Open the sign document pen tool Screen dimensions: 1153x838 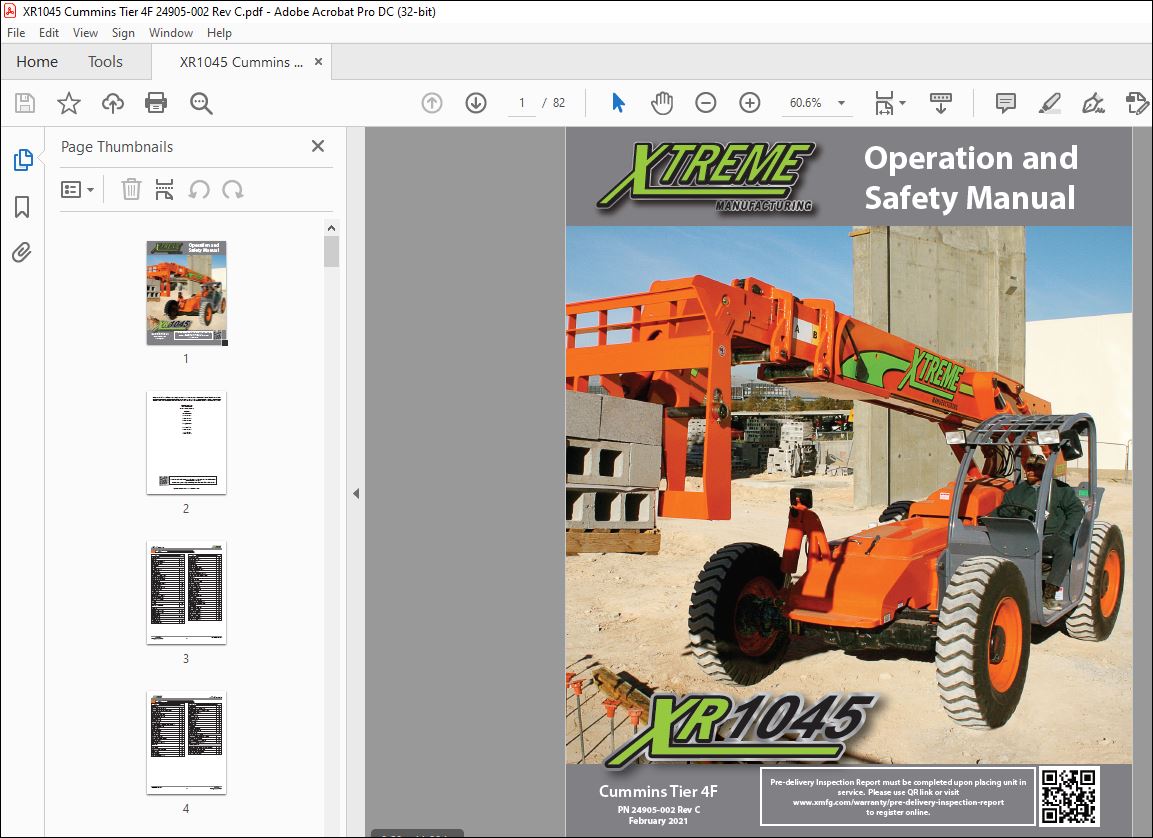1093,103
